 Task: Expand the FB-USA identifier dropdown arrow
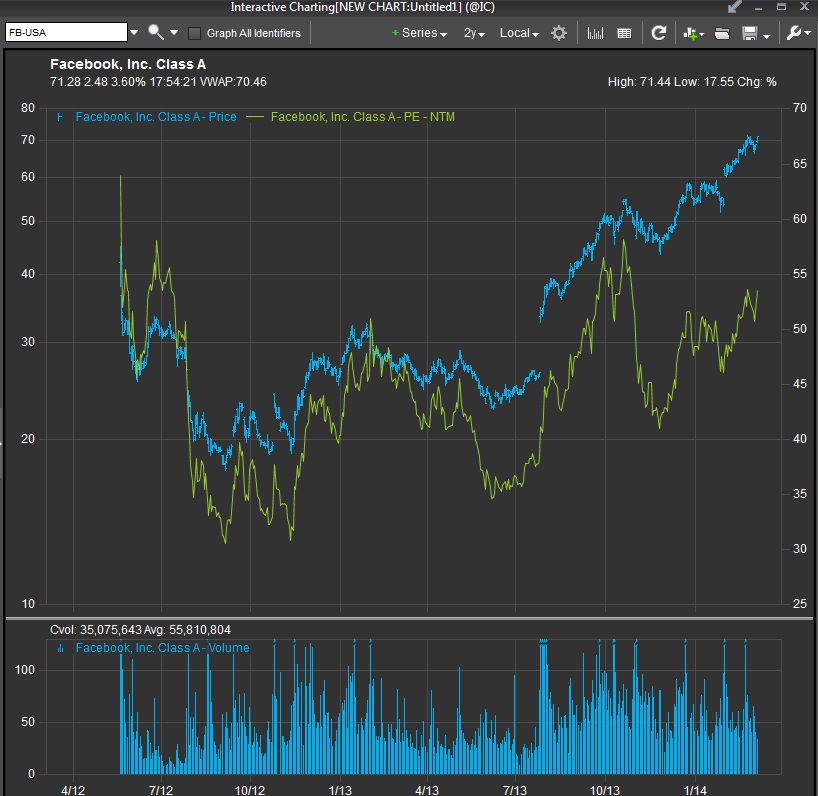(134, 33)
